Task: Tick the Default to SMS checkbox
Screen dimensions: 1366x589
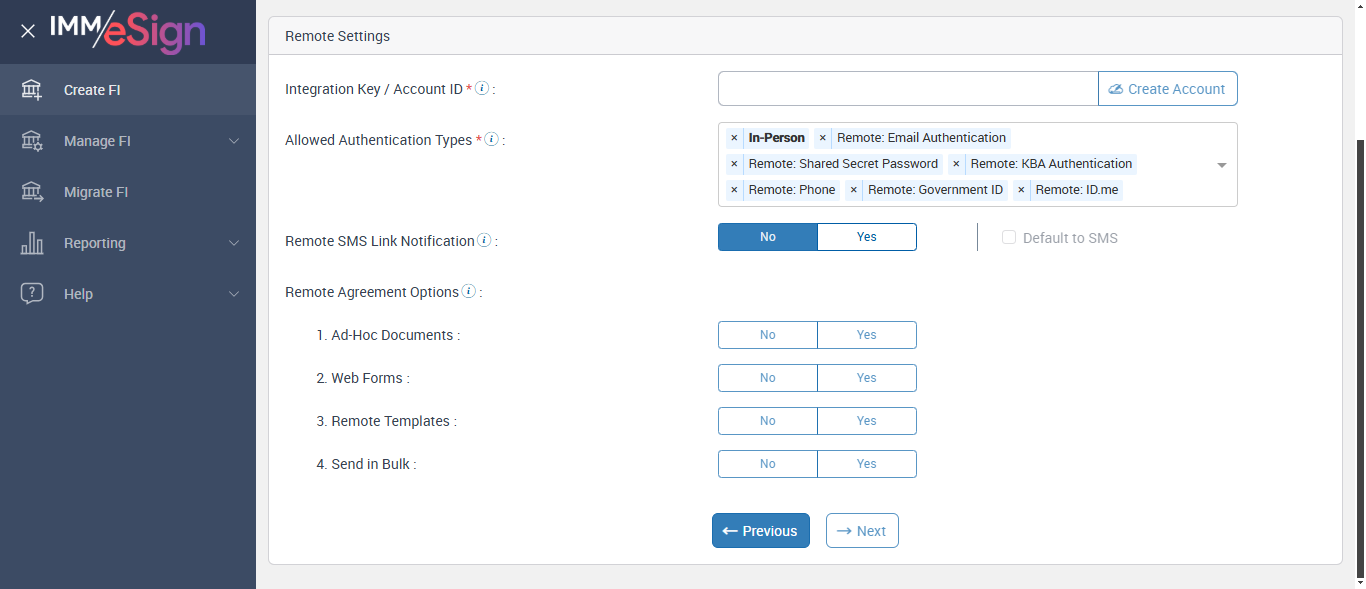Action: [x=1009, y=238]
